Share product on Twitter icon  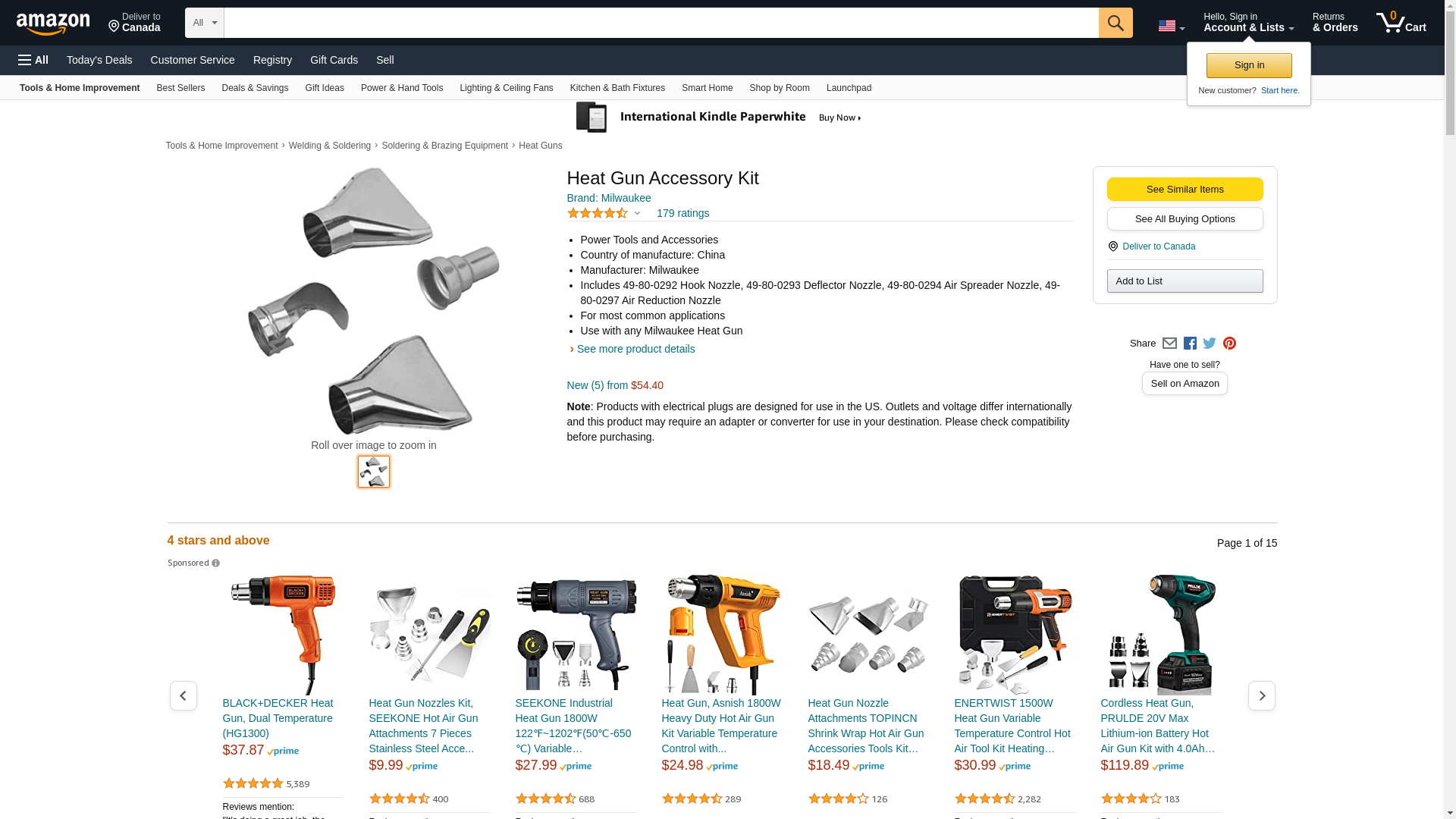tap(1210, 344)
